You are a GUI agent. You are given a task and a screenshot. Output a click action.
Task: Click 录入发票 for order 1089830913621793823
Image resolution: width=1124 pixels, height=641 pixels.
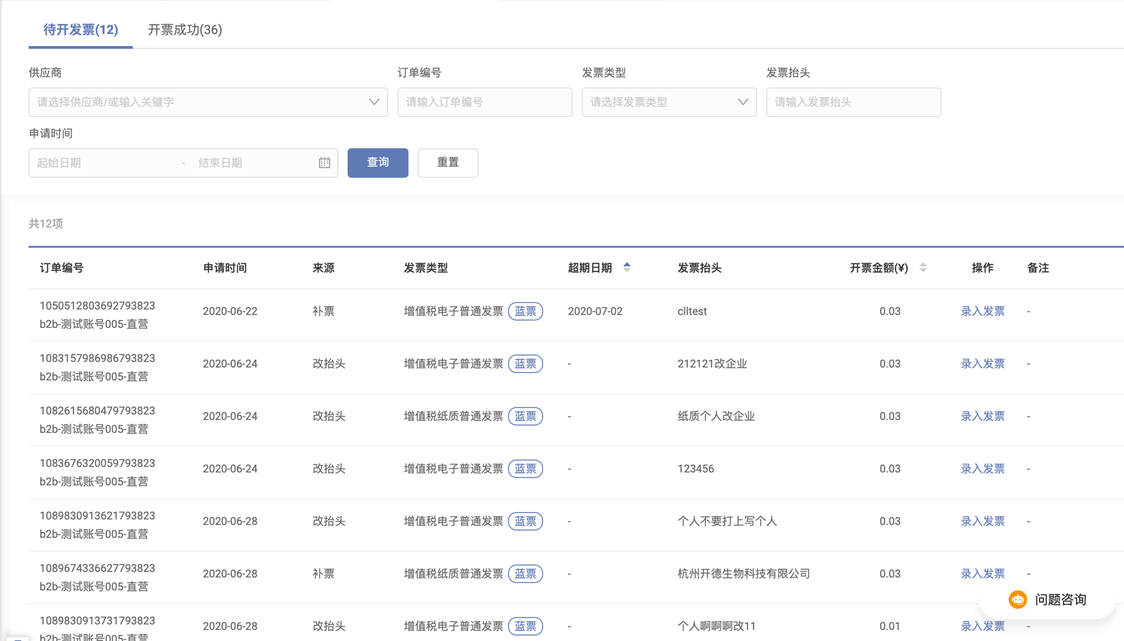pos(983,521)
